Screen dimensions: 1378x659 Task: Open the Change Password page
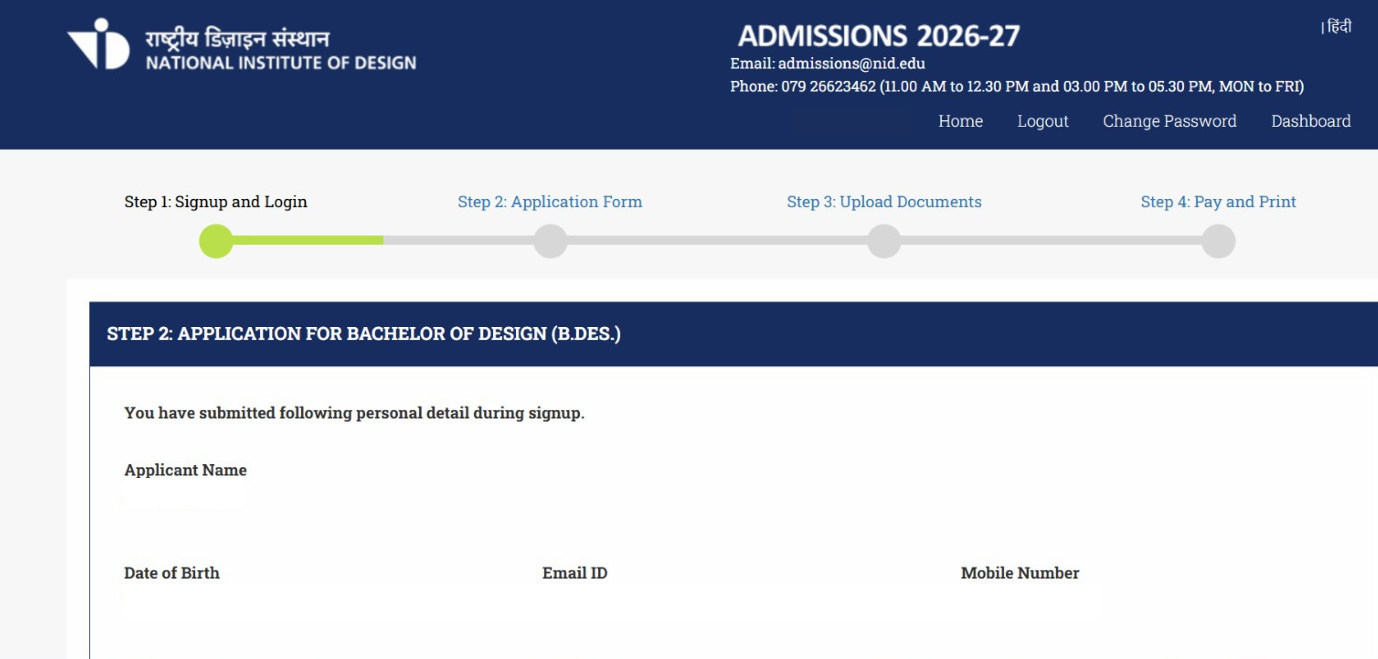[1169, 121]
